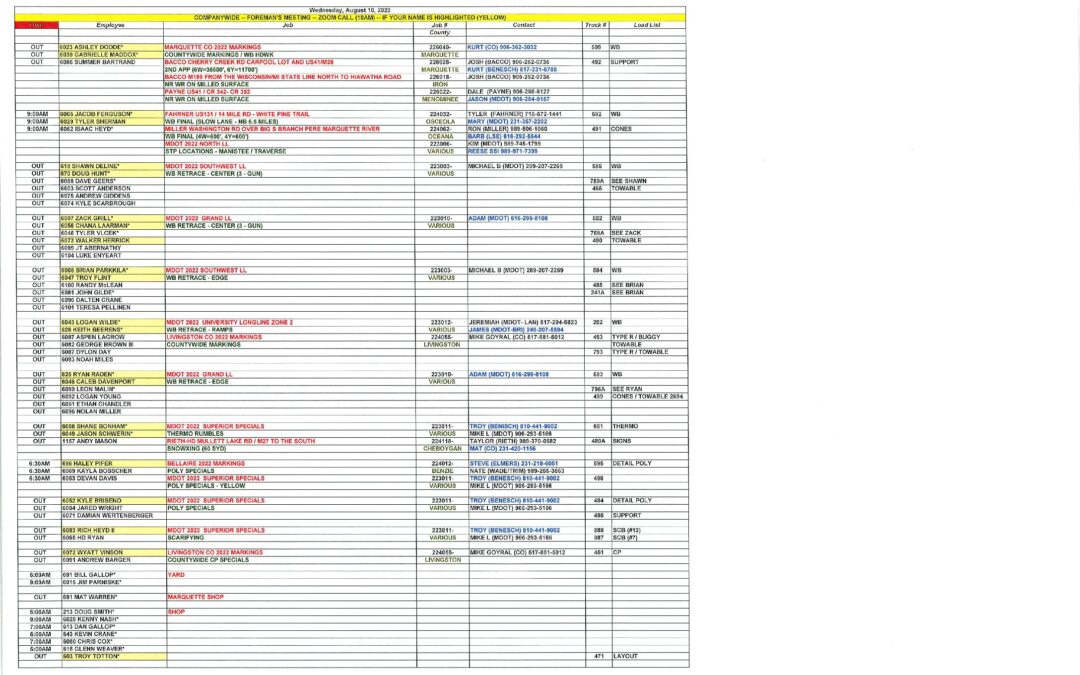Click the Employee column header
This screenshot has width=1080, height=675.
[x=110, y=25]
